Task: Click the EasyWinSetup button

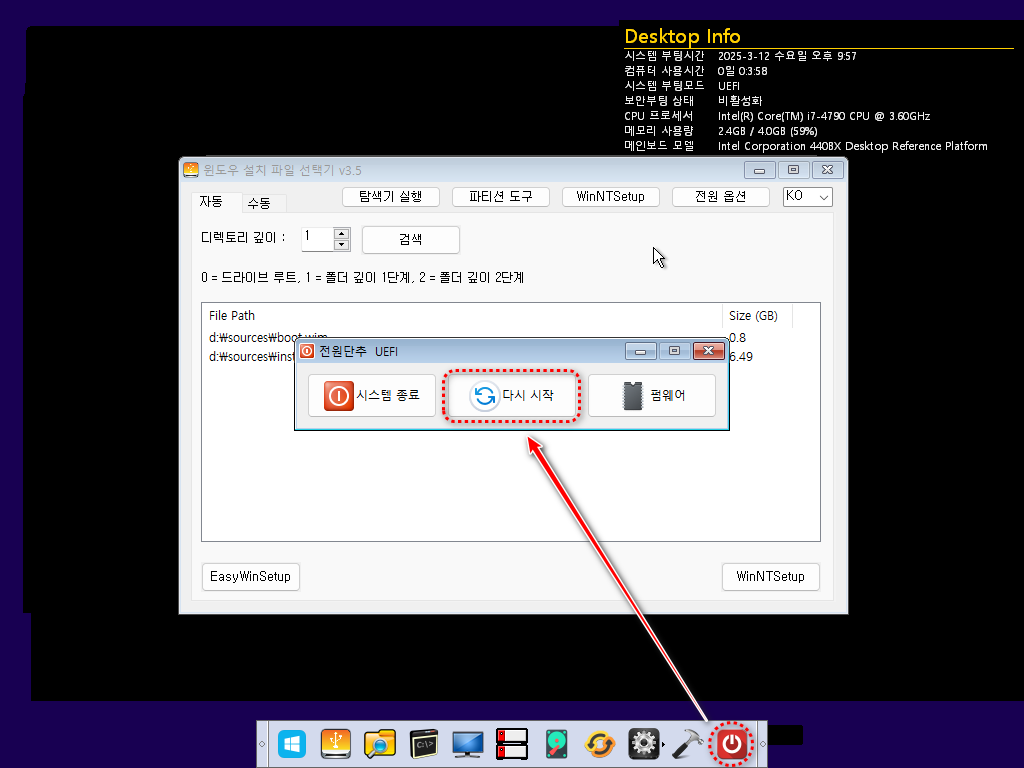Action: [x=251, y=577]
